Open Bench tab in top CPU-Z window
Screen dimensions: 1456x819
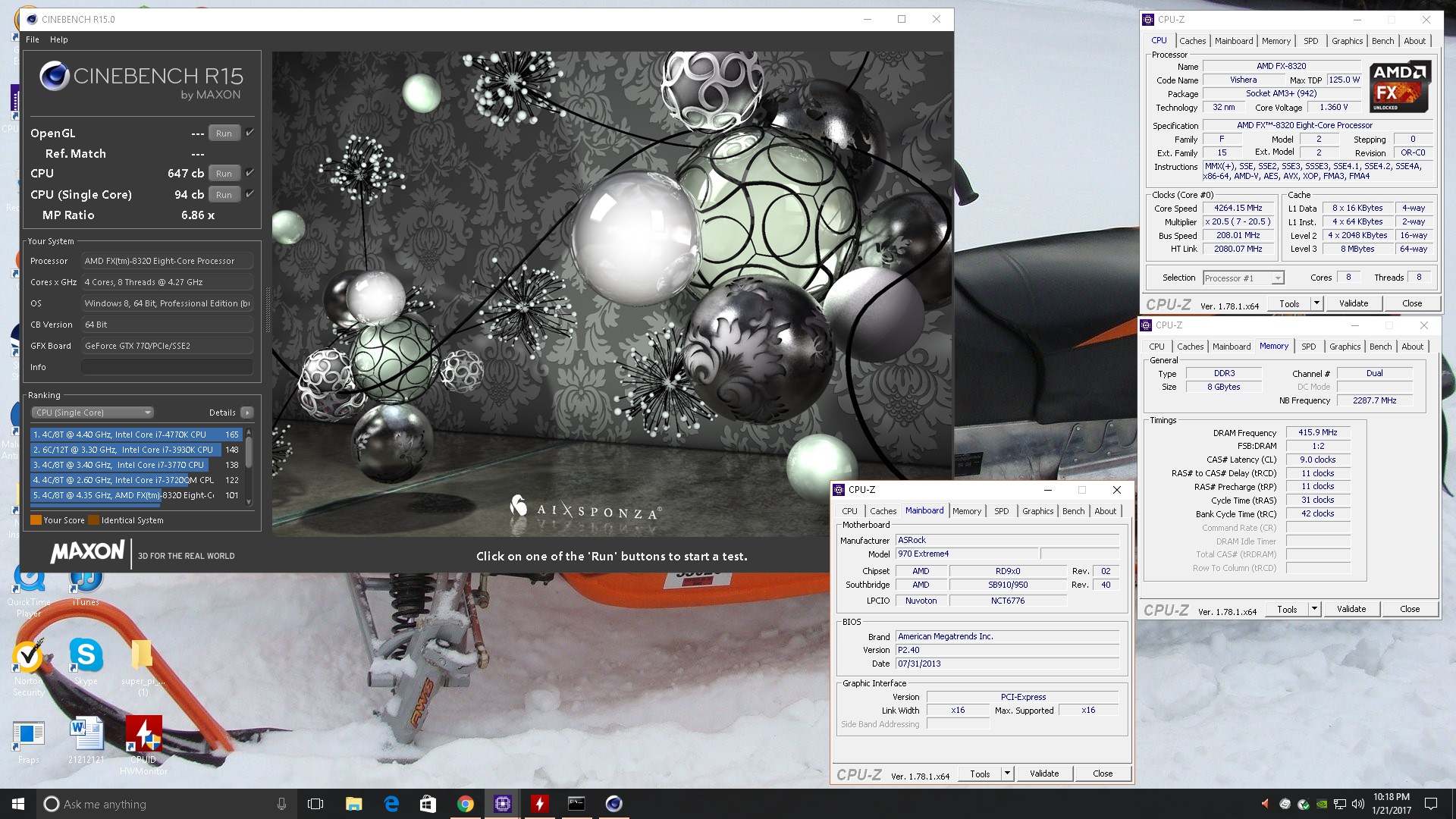pyautogui.click(x=1382, y=41)
